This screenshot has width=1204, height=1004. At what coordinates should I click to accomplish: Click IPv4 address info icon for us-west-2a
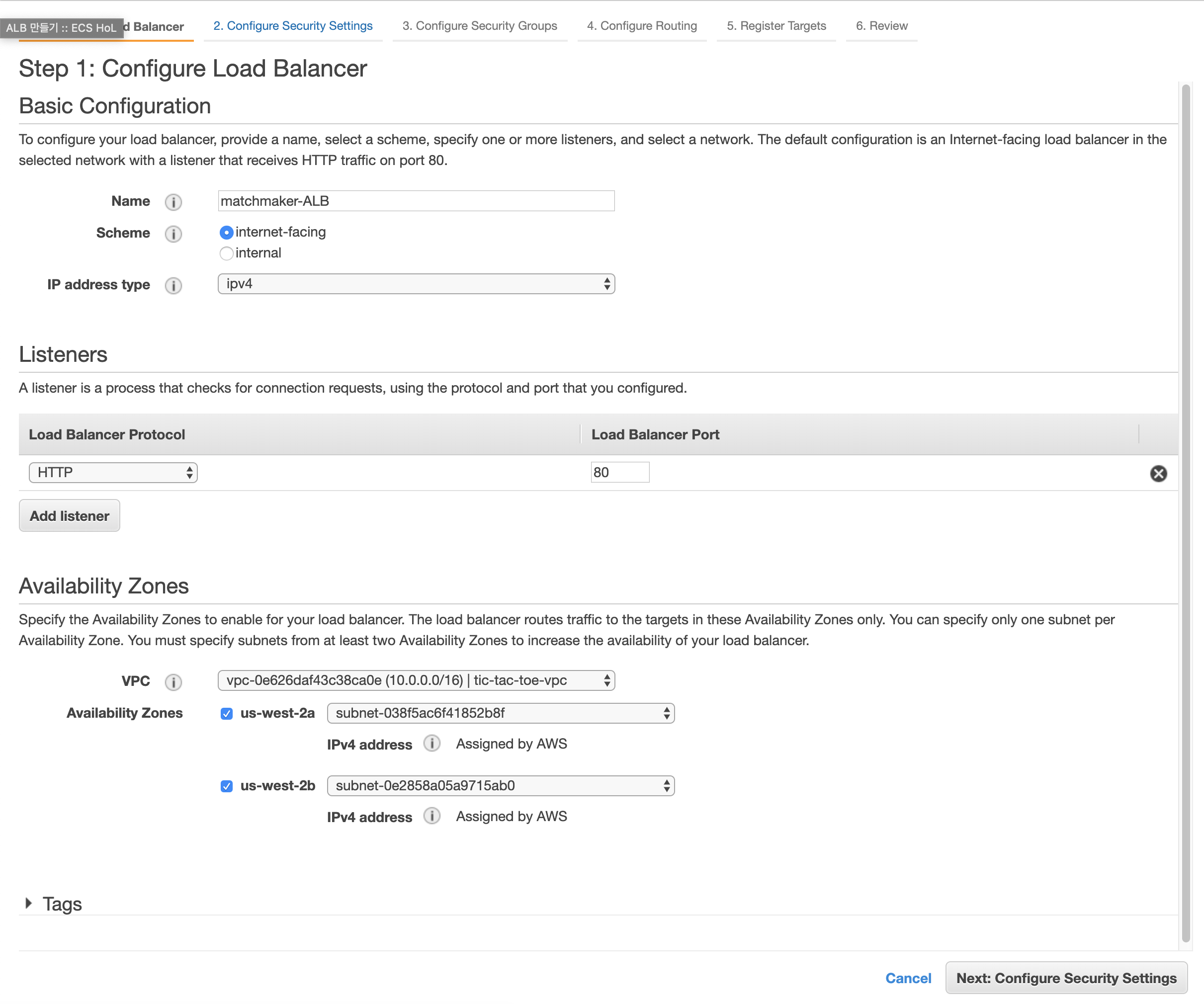click(431, 744)
